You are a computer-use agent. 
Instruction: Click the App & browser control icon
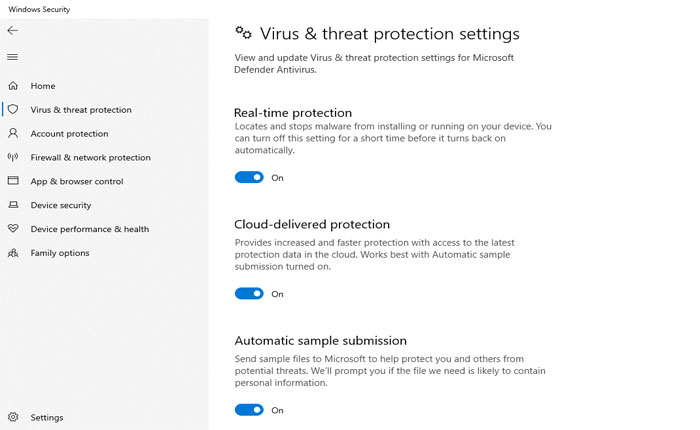[13, 181]
